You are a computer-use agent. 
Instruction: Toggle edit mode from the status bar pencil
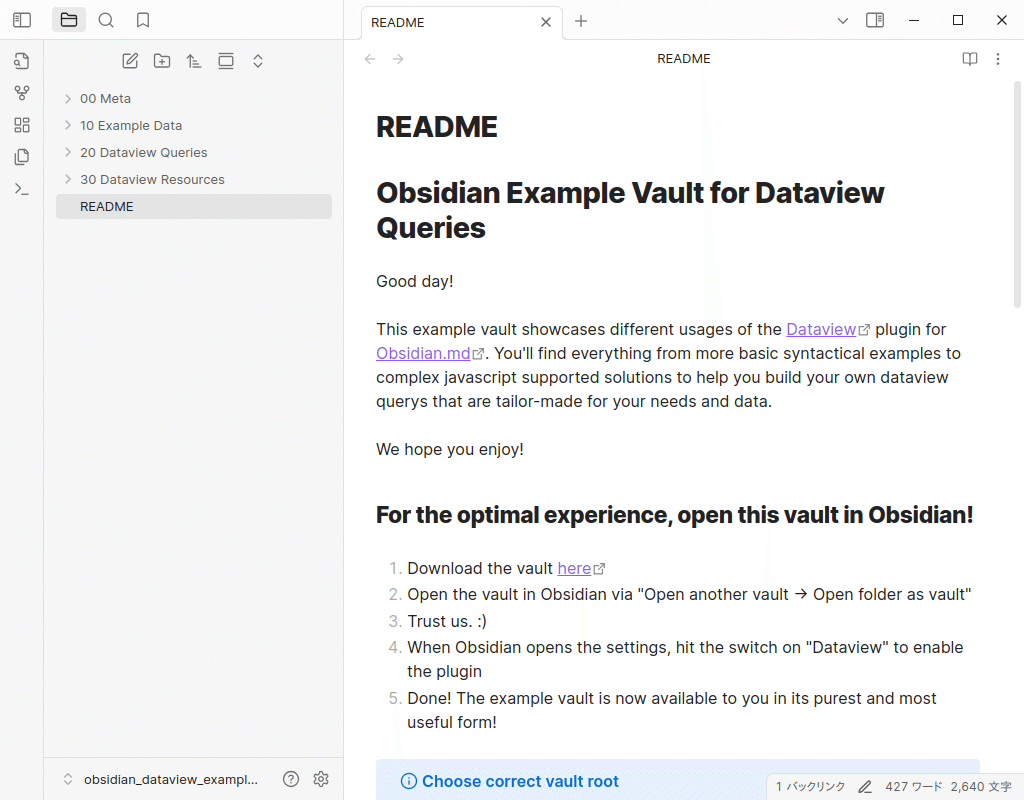(864, 786)
